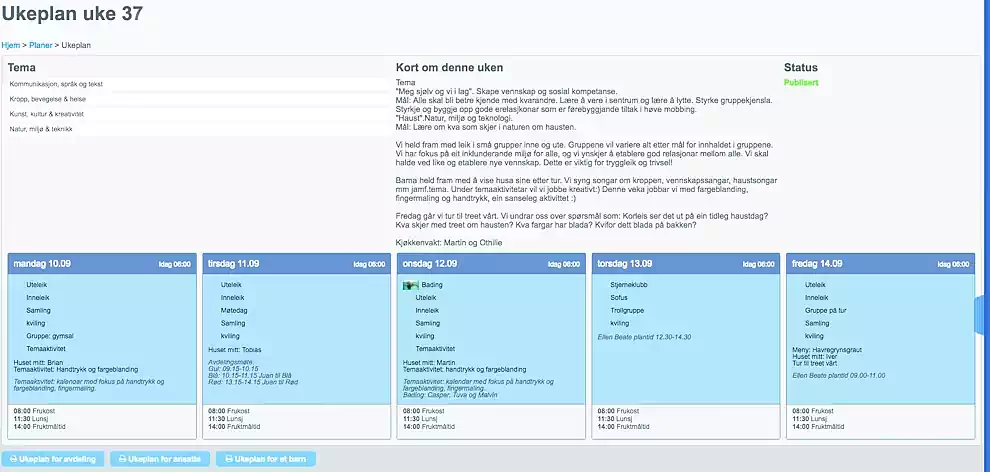Screen dimensions: 990x472
Task: Select the tirsdag 11.09 day header
Action: tap(233, 264)
